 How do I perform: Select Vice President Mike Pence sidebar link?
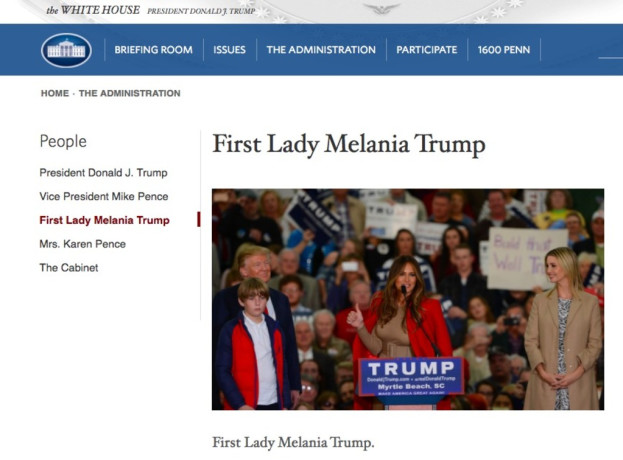tap(104, 197)
